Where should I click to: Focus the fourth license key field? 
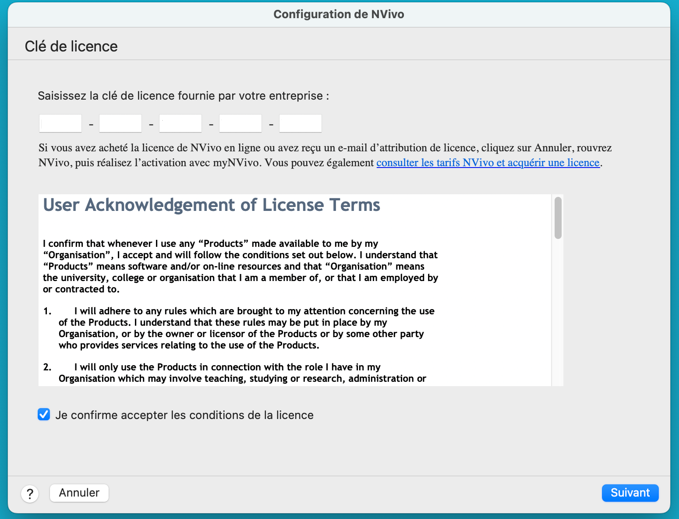coord(240,123)
